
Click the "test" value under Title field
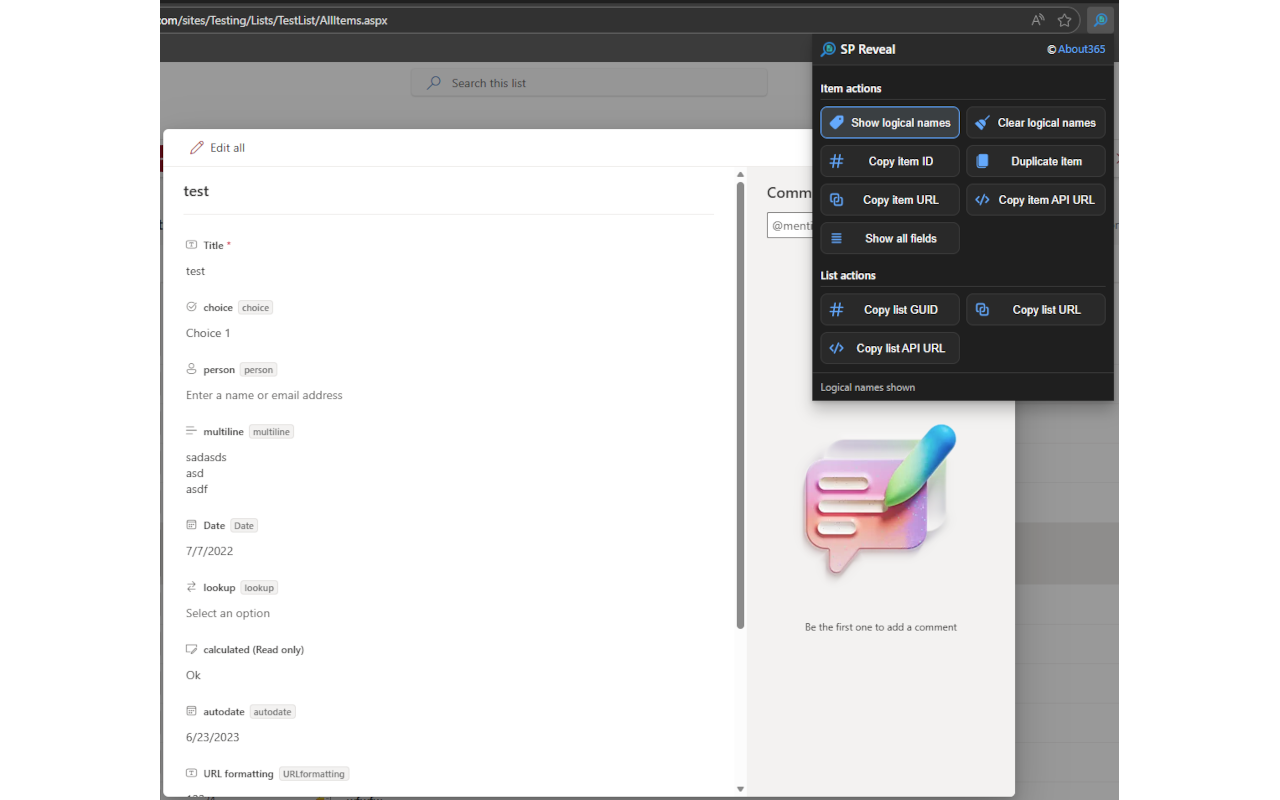point(196,271)
